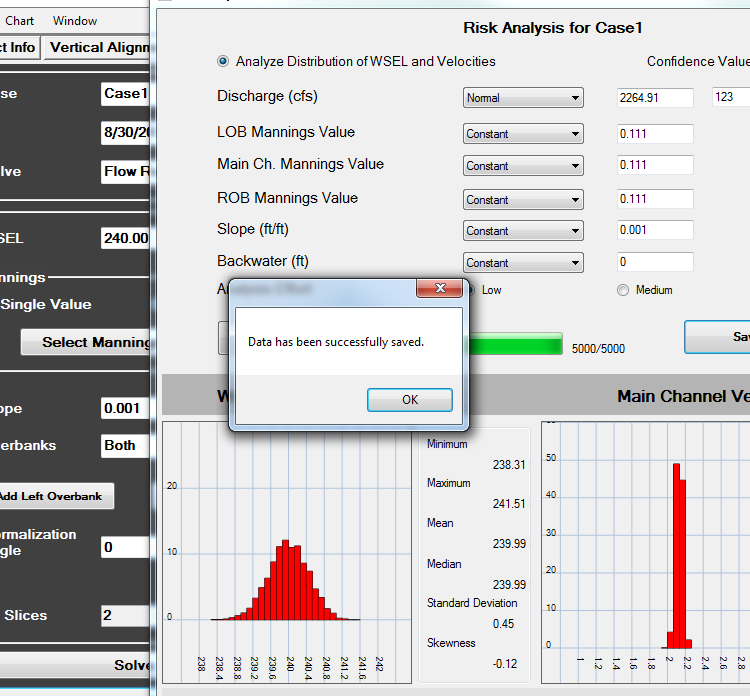
Task: Edit the Slope 0.001 field in main window
Action: coord(125,408)
